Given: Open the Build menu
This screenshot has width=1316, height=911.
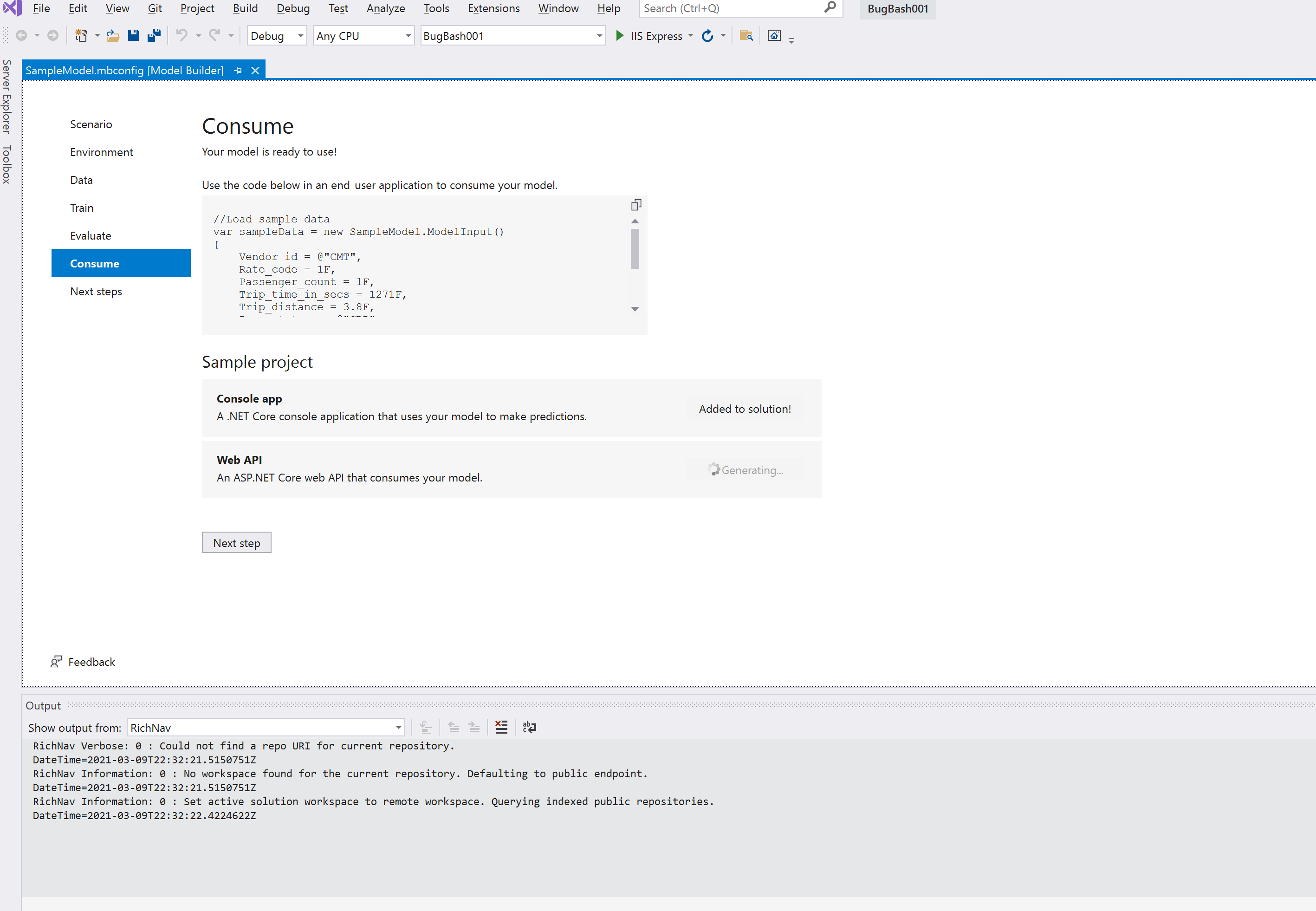Looking at the screenshot, I should point(246,8).
